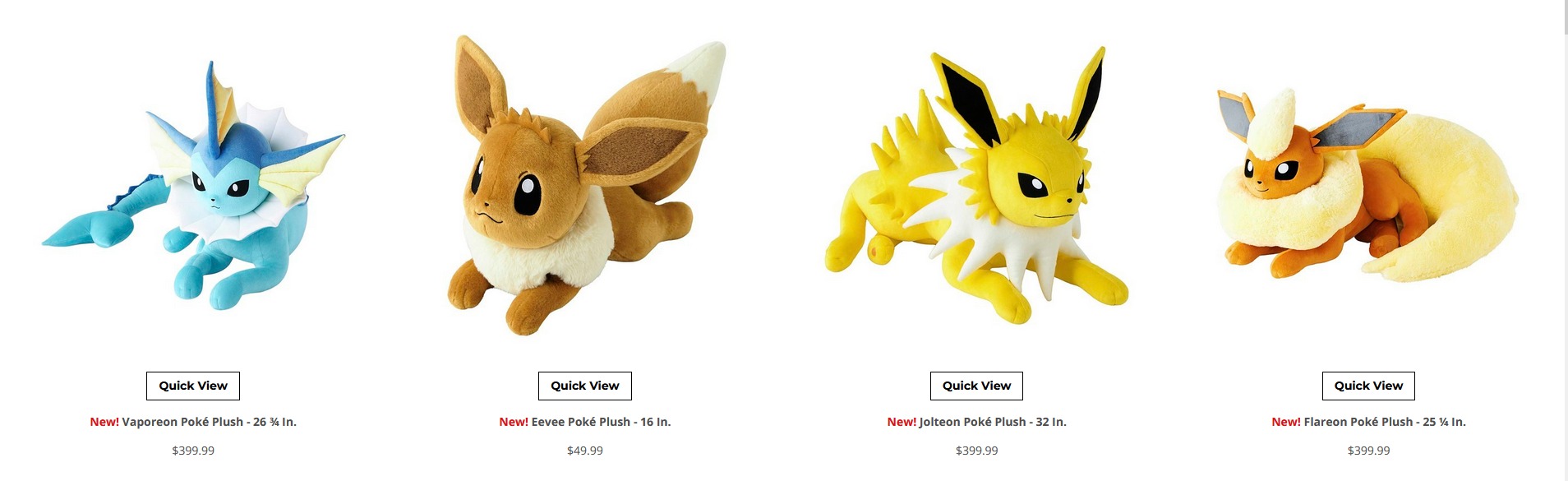The image size is (1568, 481).
Task: Open the Jolteon plush product image
Action: tap(976, 185)
